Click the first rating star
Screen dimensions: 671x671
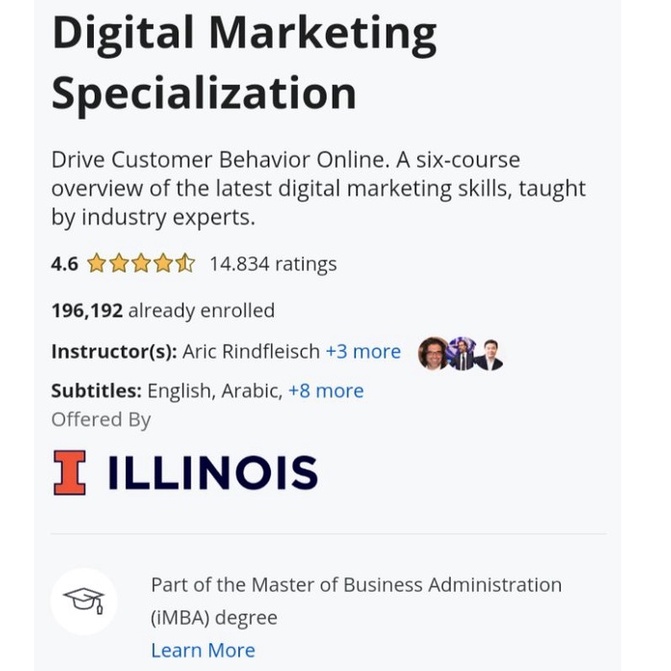(x=97, y=264)
